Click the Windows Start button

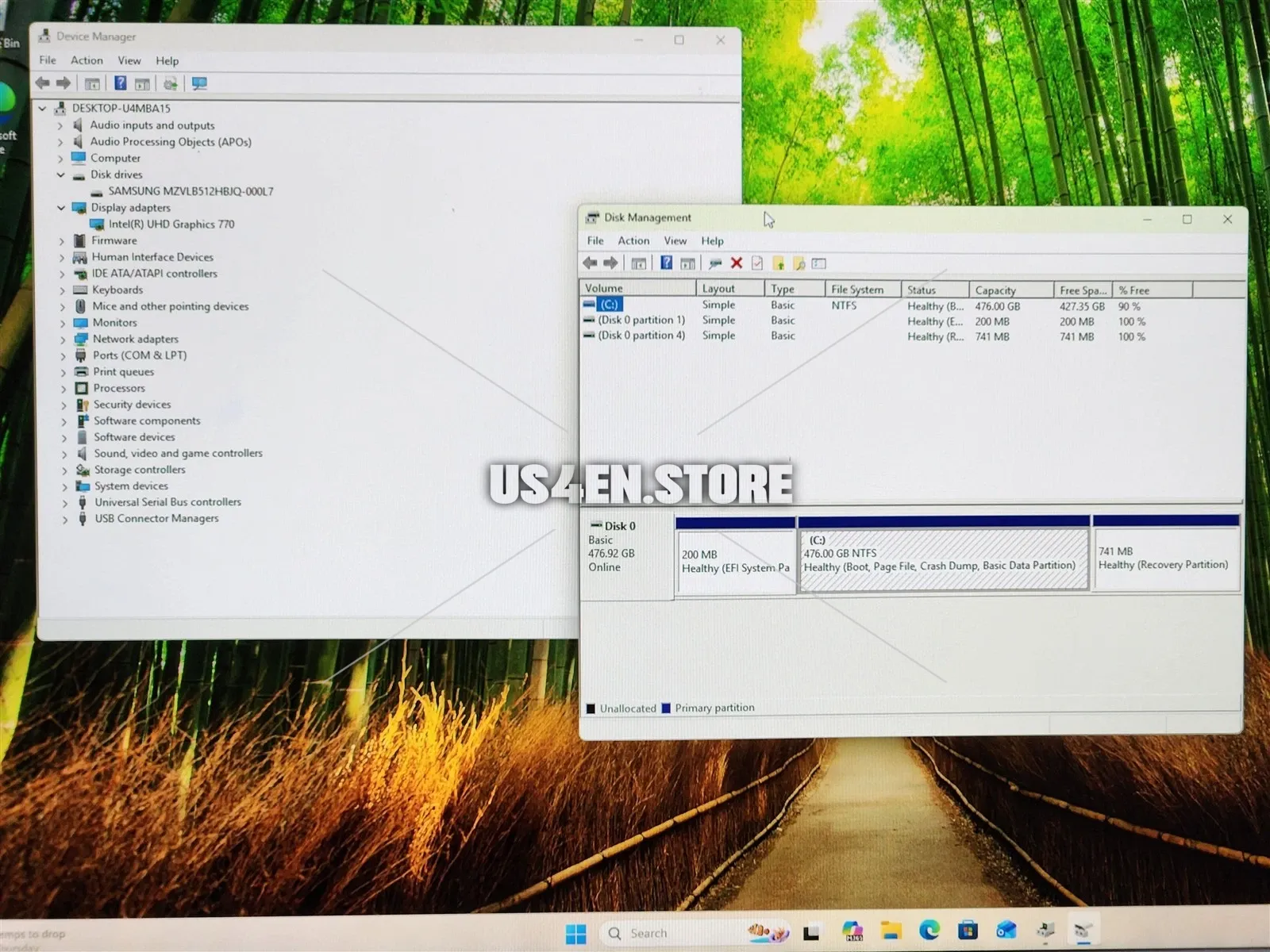pos(575,933)
